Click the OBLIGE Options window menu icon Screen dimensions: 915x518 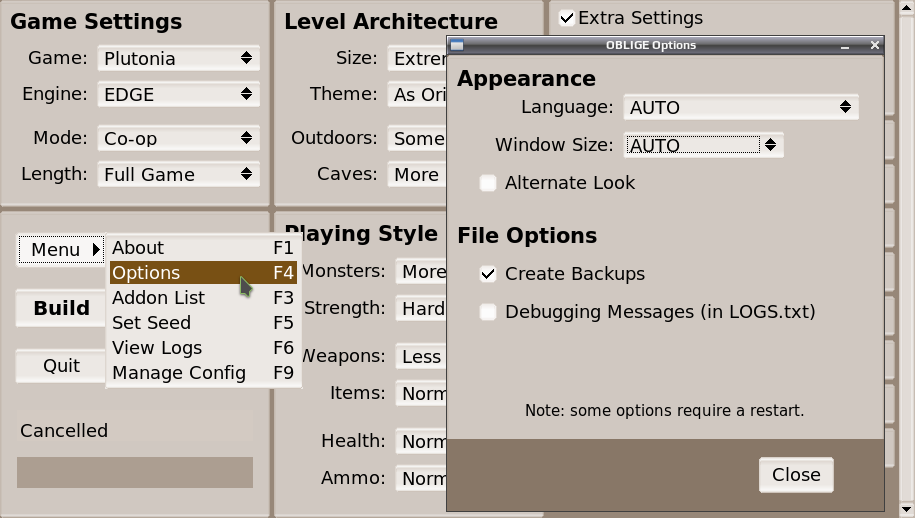pyautogui.click(x=457, y=45)
